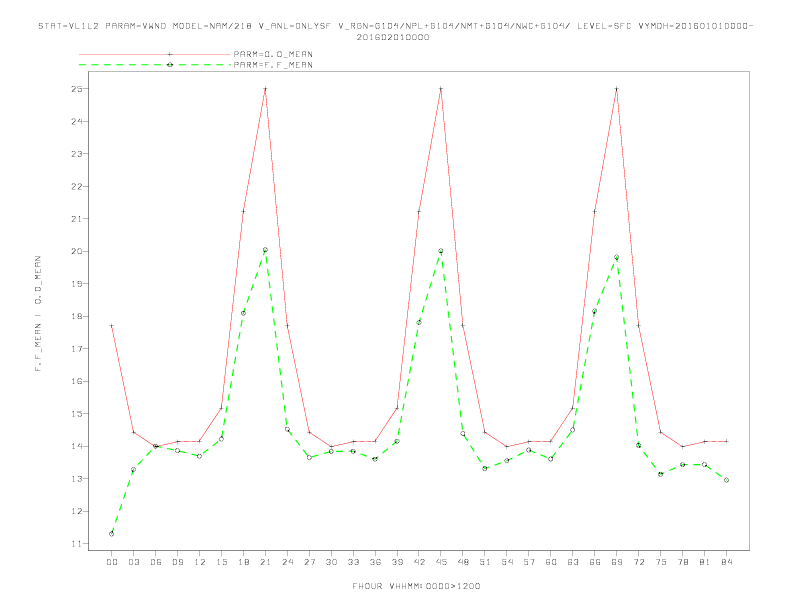792x612 pixels.
Task: Select green circle data point at FHOUR 51
Action: click(485, 469)
